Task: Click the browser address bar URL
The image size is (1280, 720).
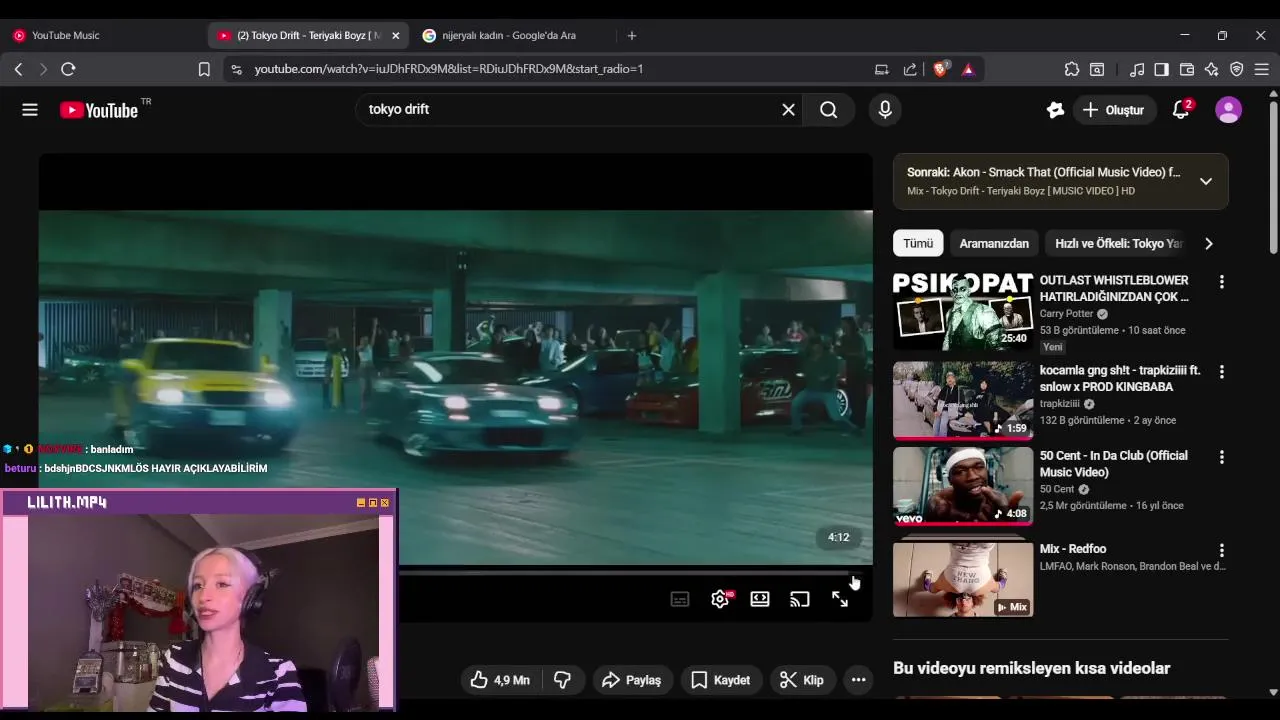Action: 449,69
